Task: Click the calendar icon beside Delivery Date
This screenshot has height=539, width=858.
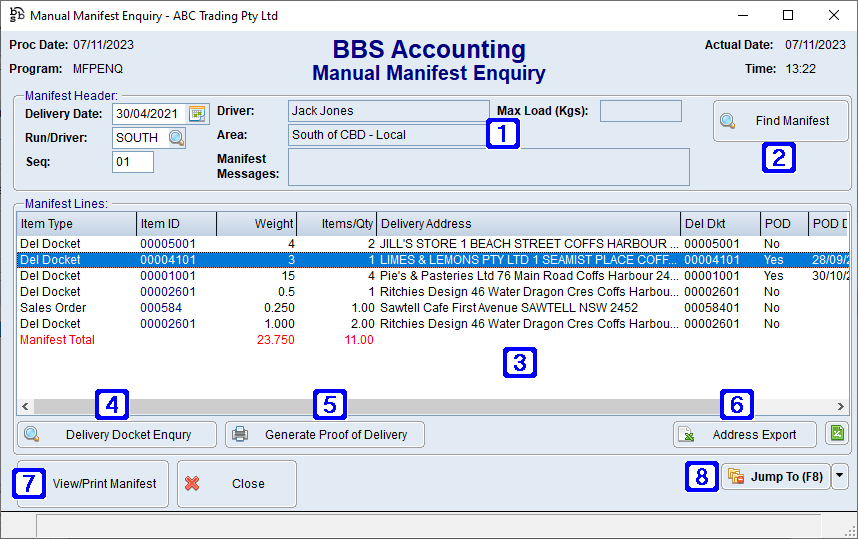Action: 197,113
